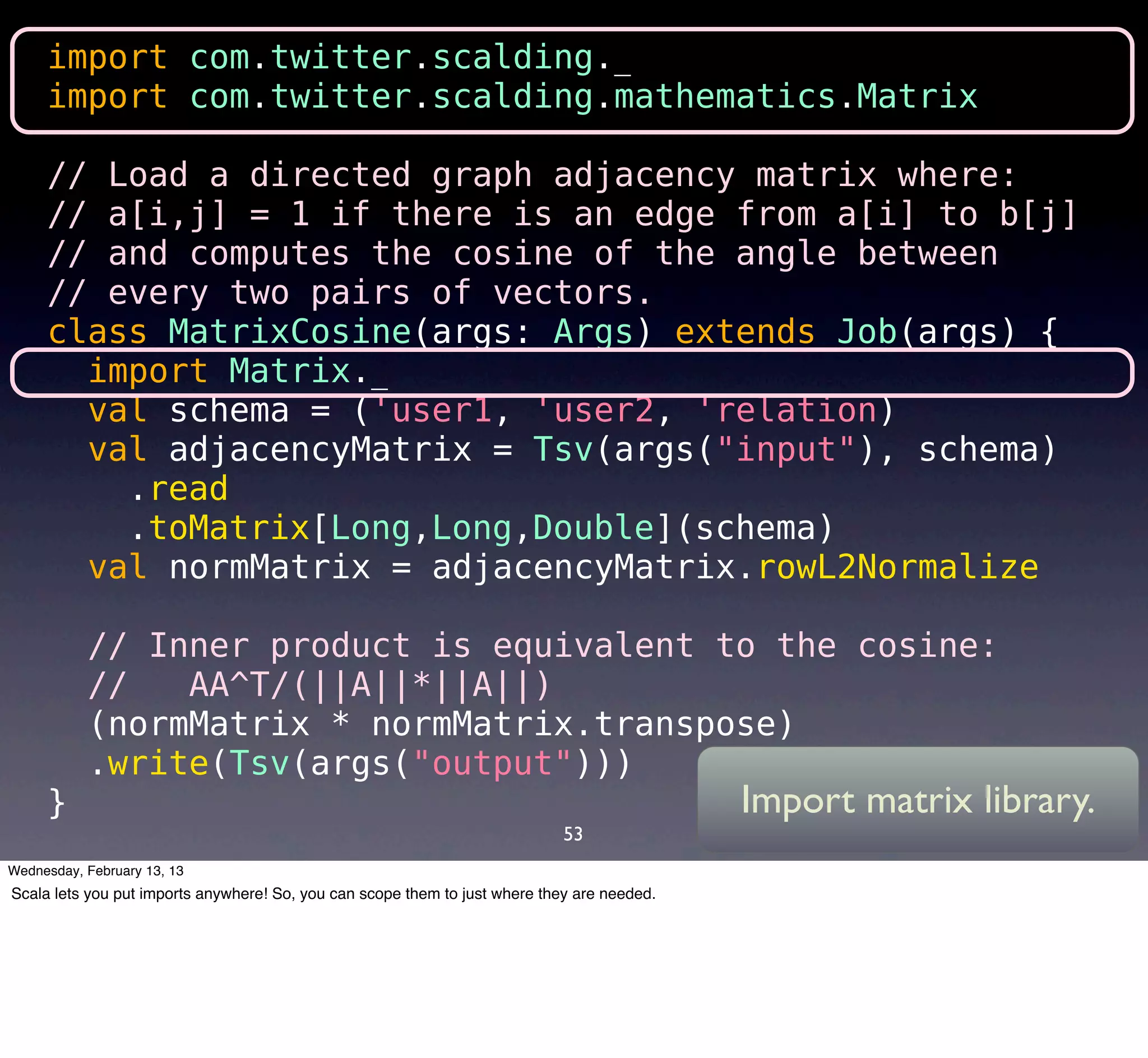
Task: Click the 'Import matrix library.' callout box
Action: tap(918, 800)
